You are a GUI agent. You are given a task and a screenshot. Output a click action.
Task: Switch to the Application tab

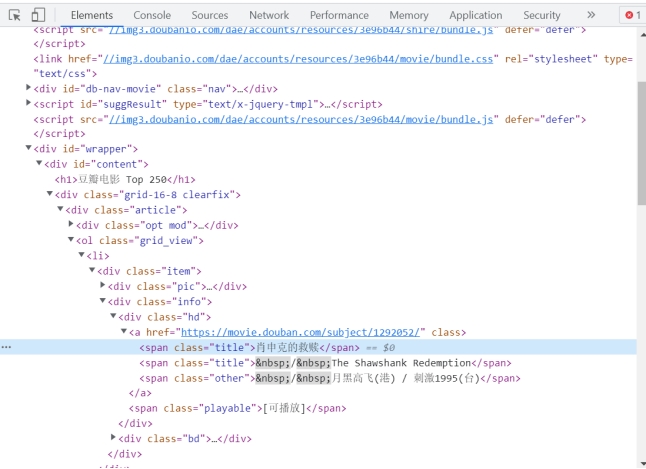click(x=475, y=15)
